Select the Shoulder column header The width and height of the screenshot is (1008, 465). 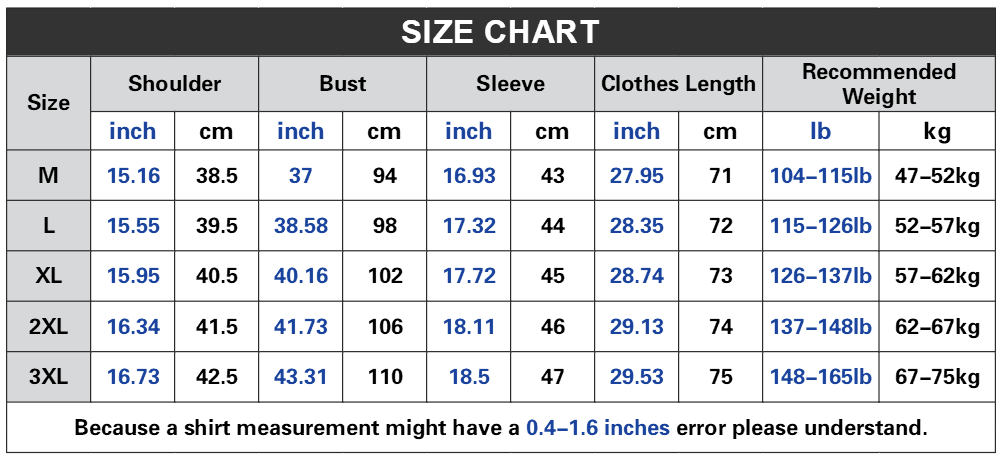[x=175, y=84]
